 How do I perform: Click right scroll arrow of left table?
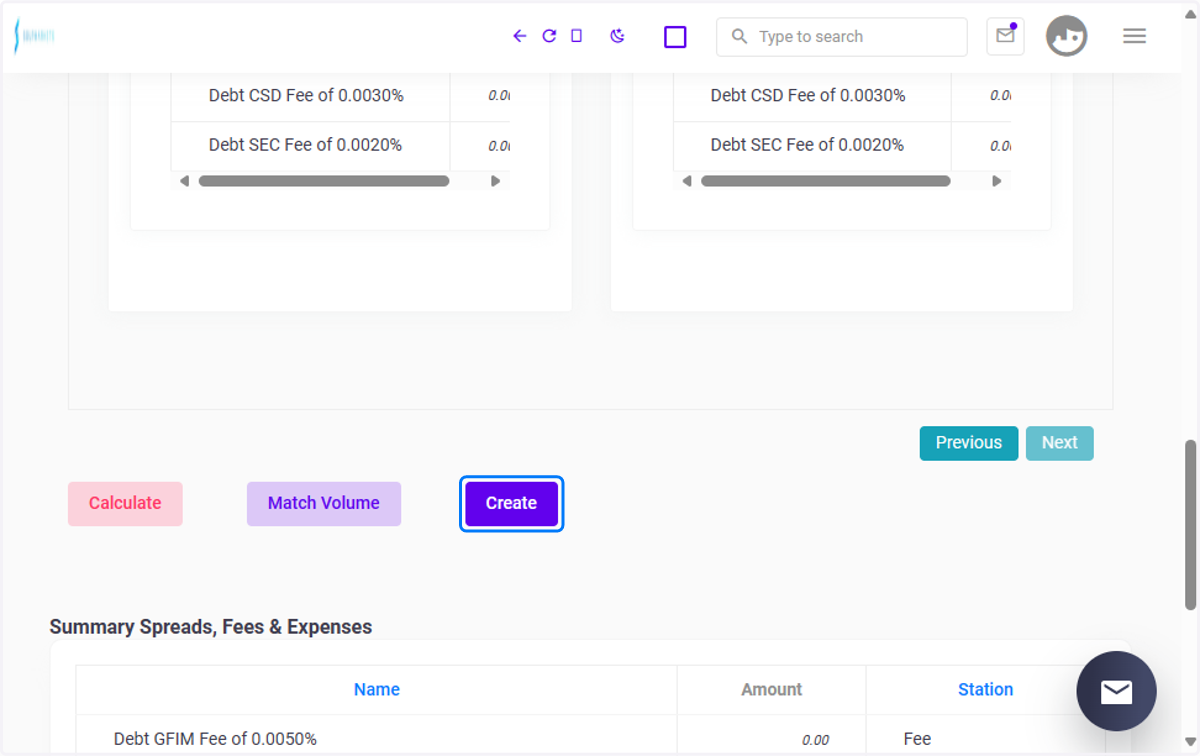tap(495, 181)
